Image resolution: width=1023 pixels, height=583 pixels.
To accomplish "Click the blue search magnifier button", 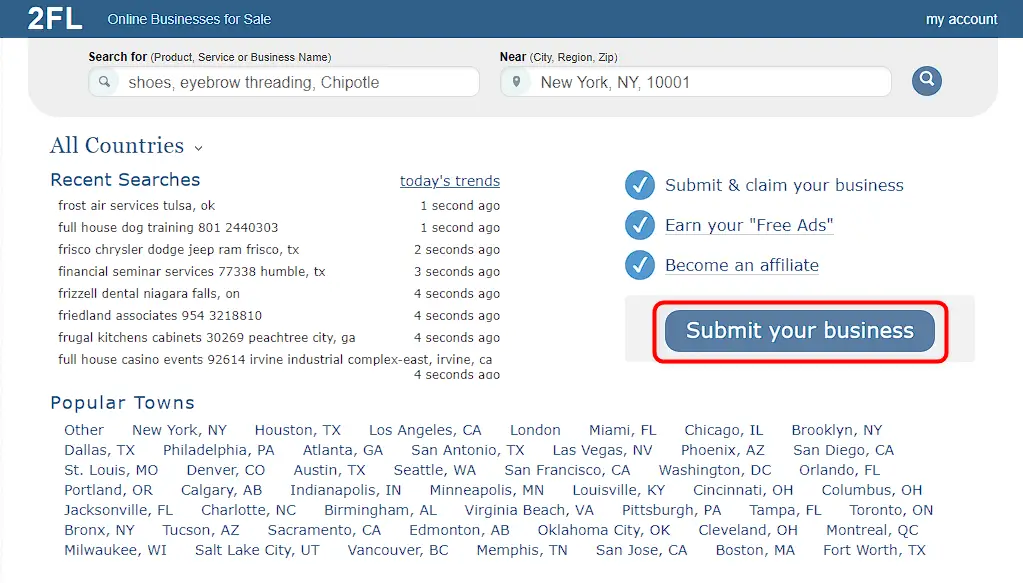I will 926,81.
